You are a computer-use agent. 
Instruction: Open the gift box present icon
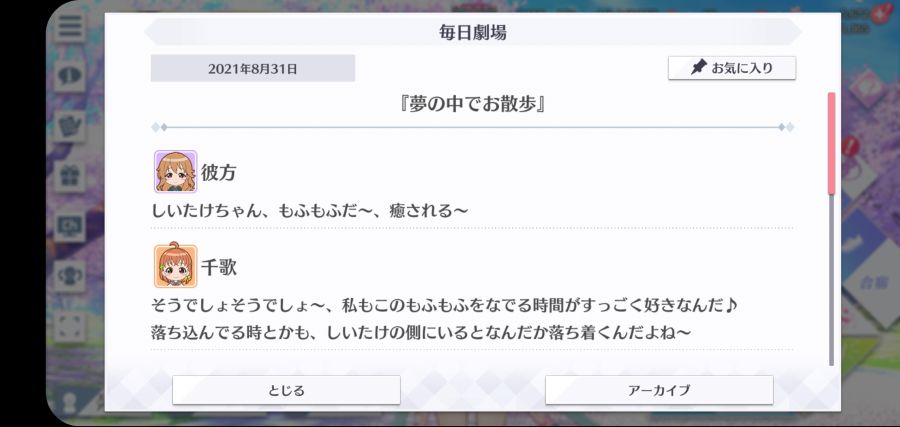point(70,176)
